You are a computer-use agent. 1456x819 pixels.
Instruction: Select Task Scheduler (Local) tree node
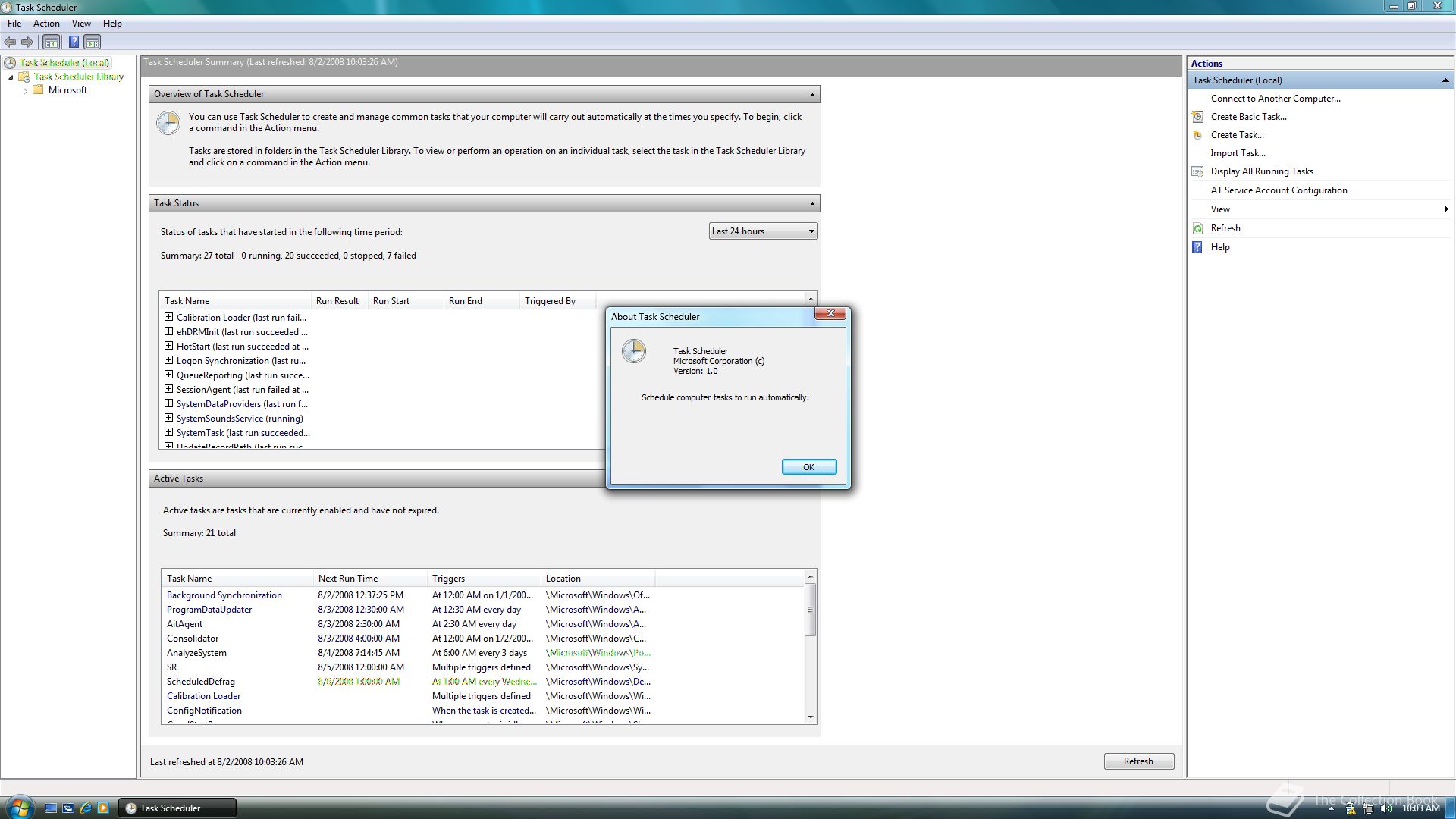click(64, 63)
